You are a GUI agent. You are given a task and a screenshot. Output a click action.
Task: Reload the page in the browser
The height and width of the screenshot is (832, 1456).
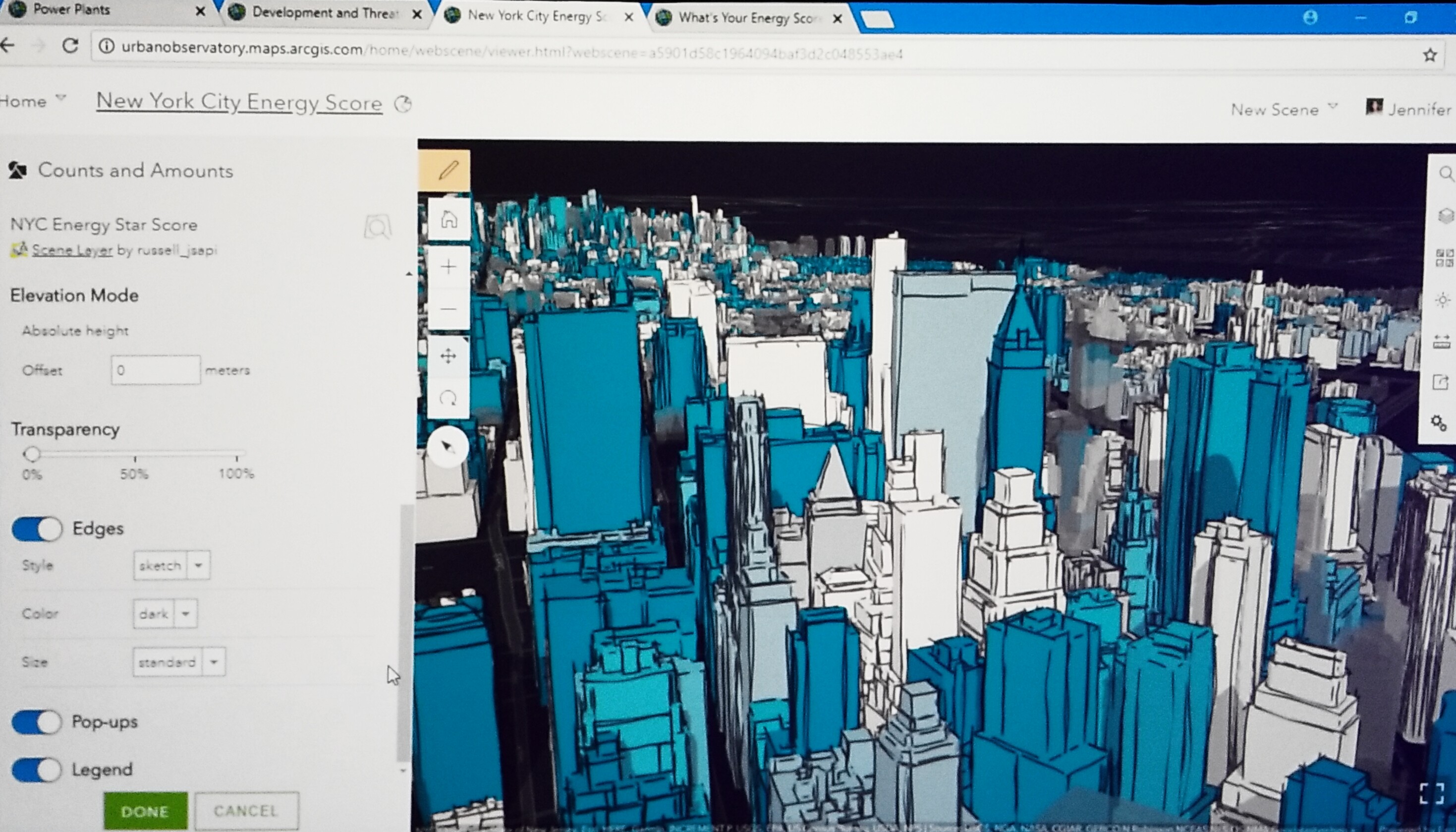click(70, 46)
